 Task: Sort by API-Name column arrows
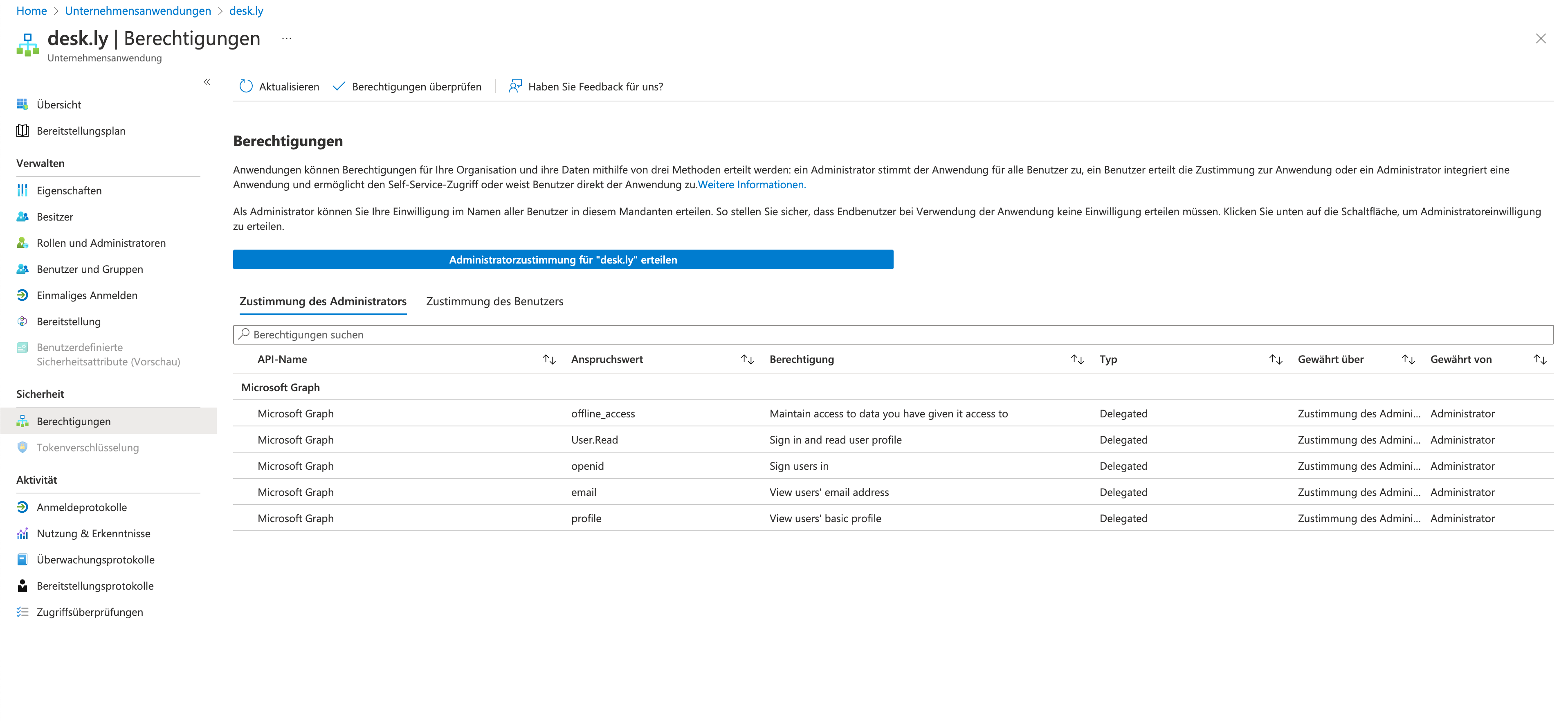click(549, 359)
